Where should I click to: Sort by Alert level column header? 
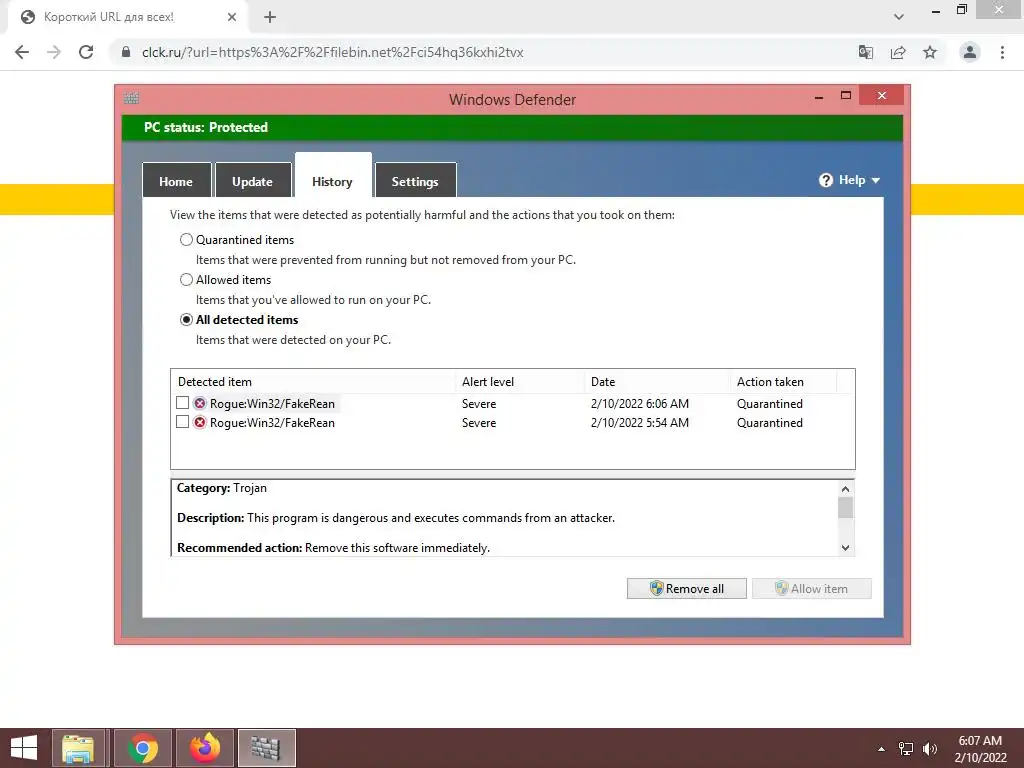click(x=520, y=382)
